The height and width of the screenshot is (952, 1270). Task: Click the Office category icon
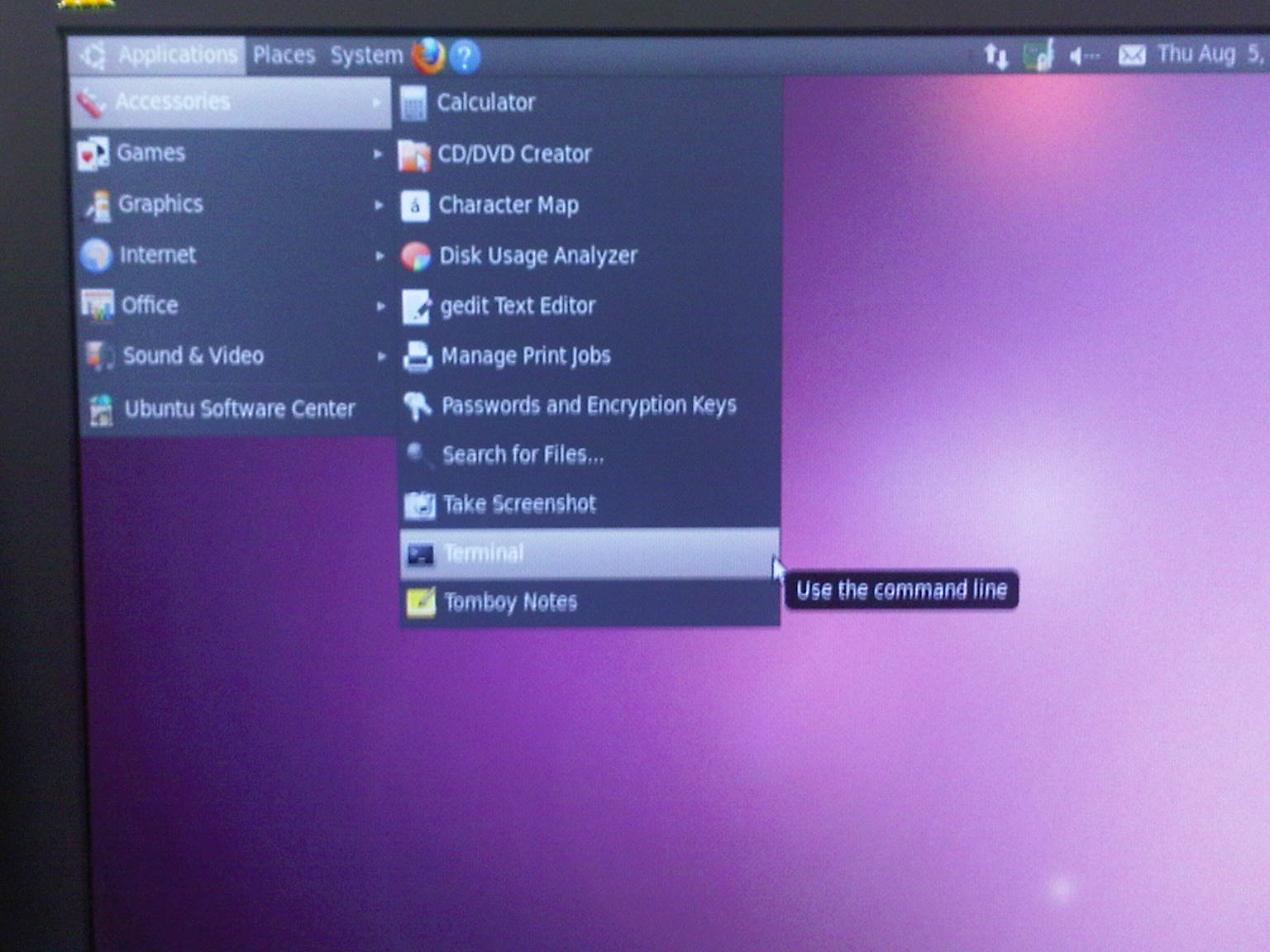(x=98, y=305)
